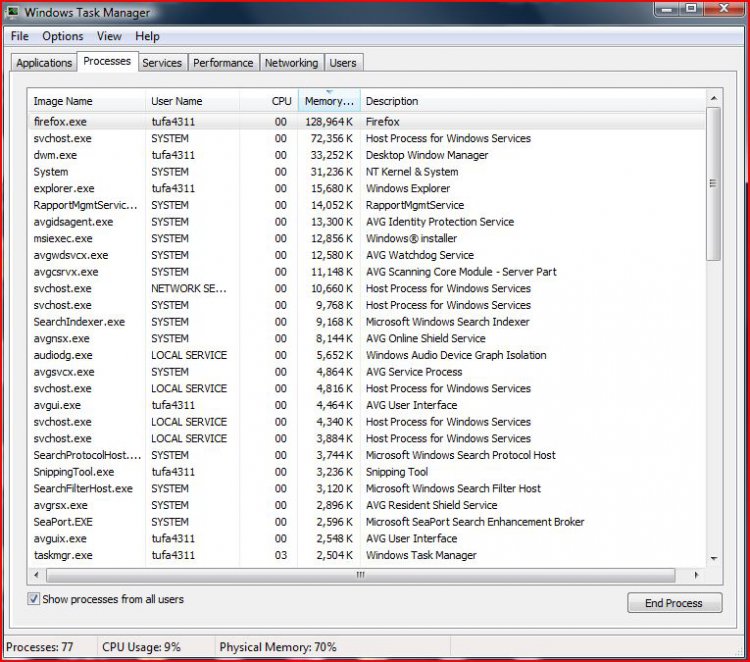Select the avgsvcx.exe process
This screenshot has height=662, width=750.
(366, 372)
